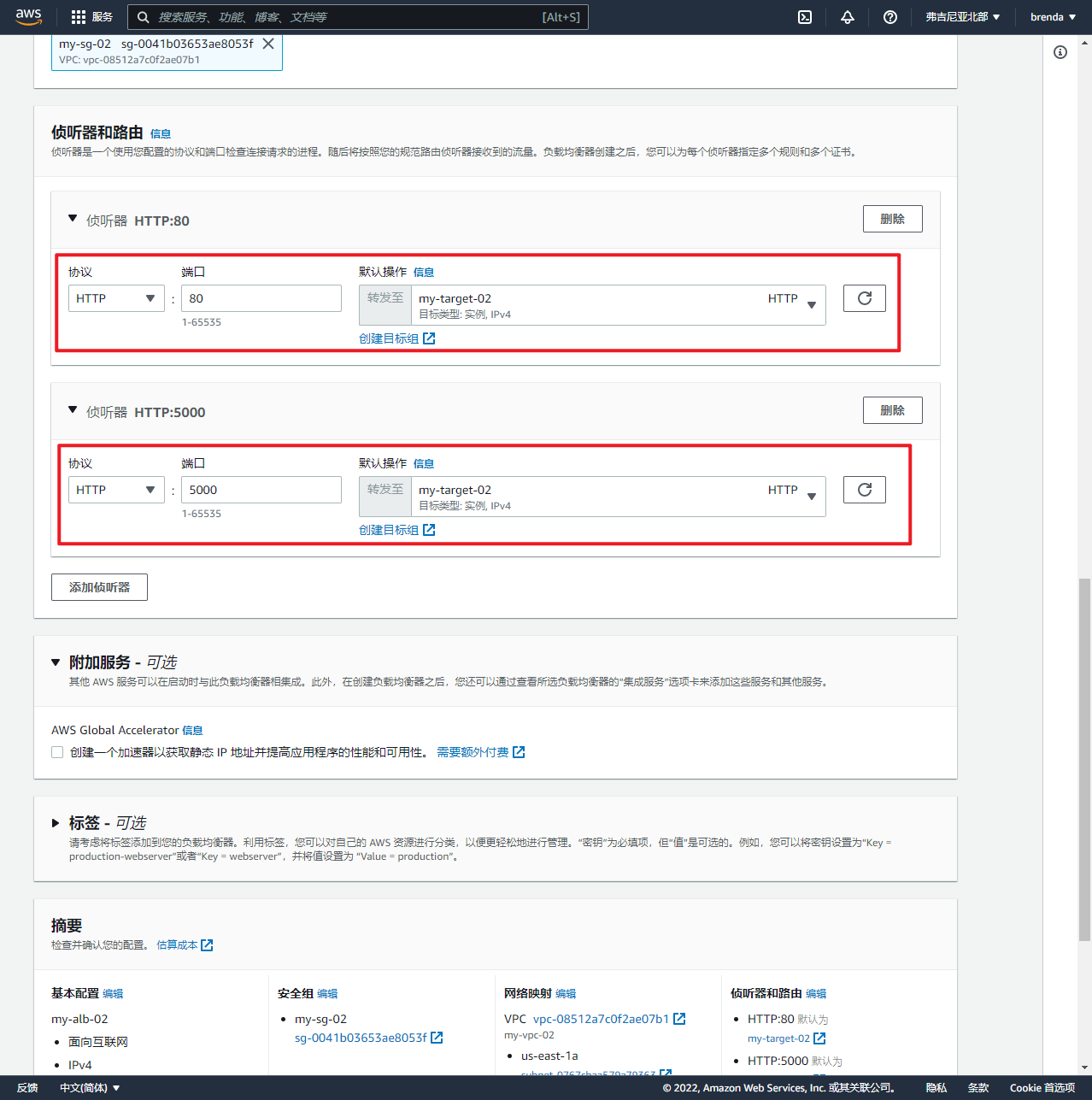Refresh target groups for HTTP:5000 listener
Screen dimensions: 1092x1100
click(865, 490)
